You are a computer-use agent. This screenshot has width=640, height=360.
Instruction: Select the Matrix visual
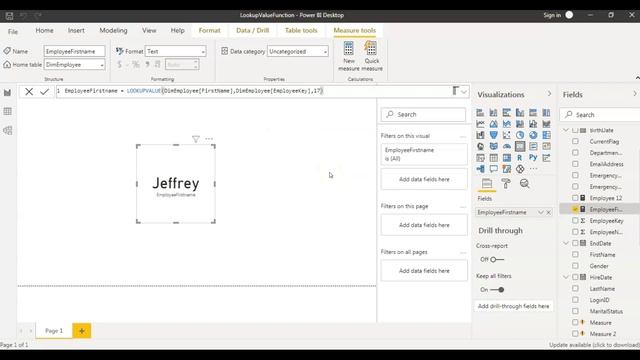(x=507, y=158)
